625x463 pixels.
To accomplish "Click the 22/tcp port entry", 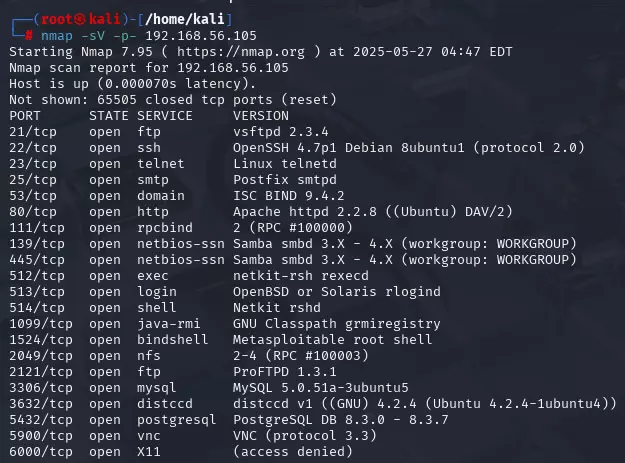I will pos(33,148).
